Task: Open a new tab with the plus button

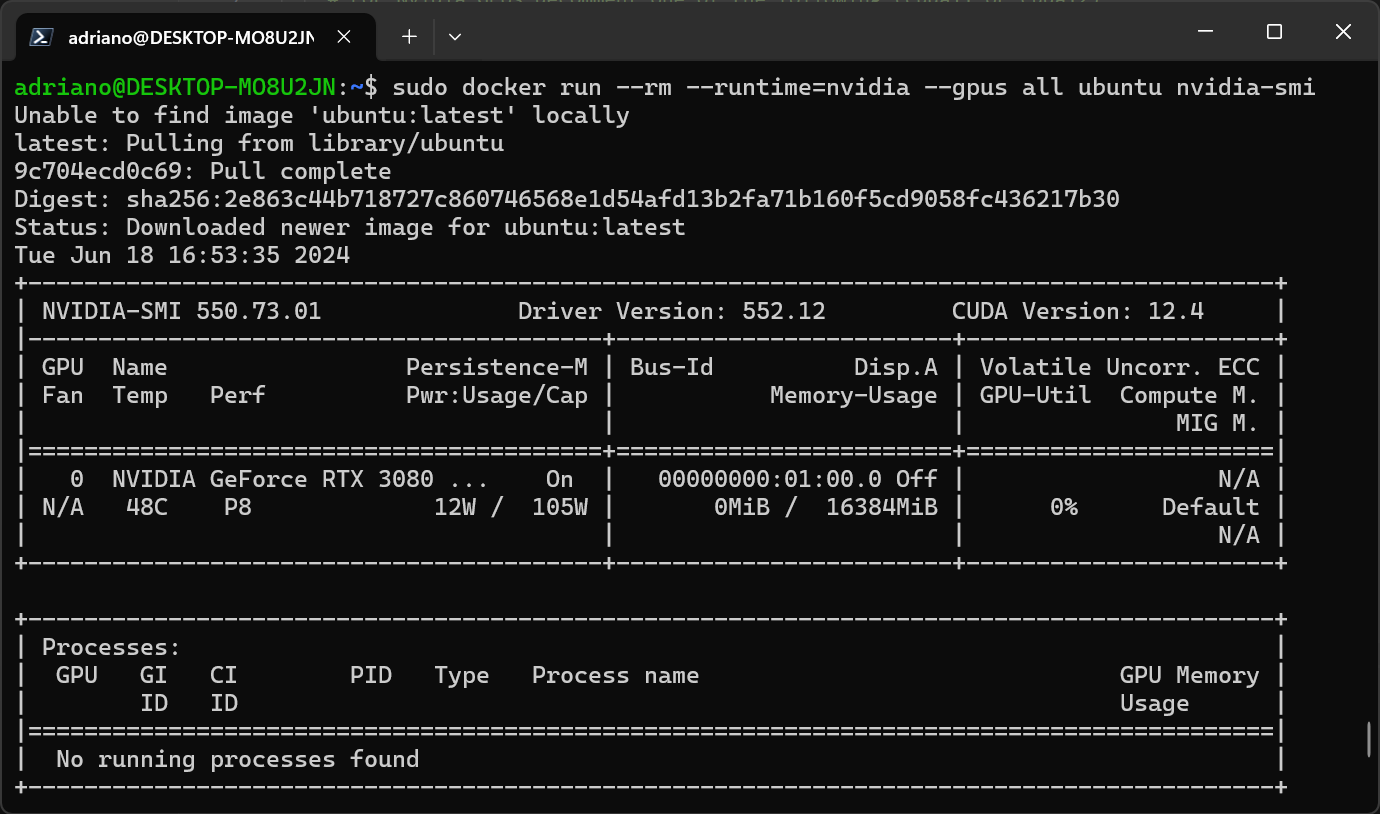Action: pos(409,37)
